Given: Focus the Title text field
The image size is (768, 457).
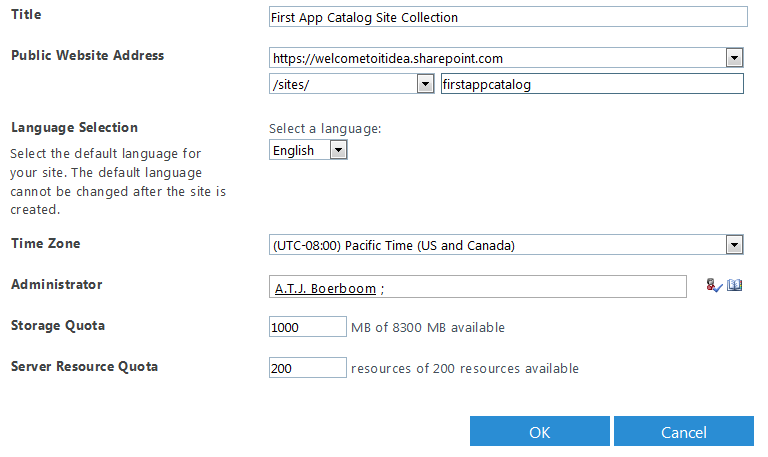Looking at the screenshot, I should click(508, 17).
